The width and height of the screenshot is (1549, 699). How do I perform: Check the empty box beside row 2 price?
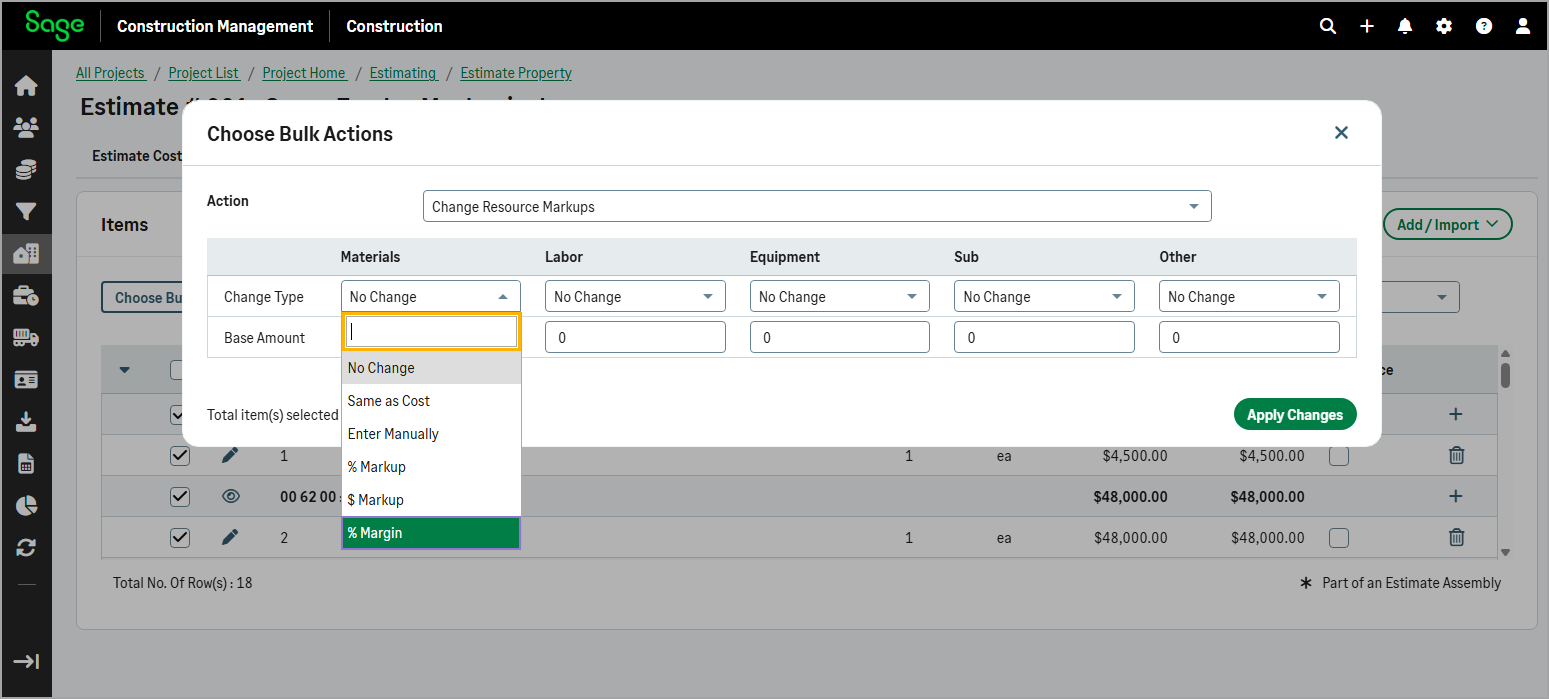click(1339, 538)
